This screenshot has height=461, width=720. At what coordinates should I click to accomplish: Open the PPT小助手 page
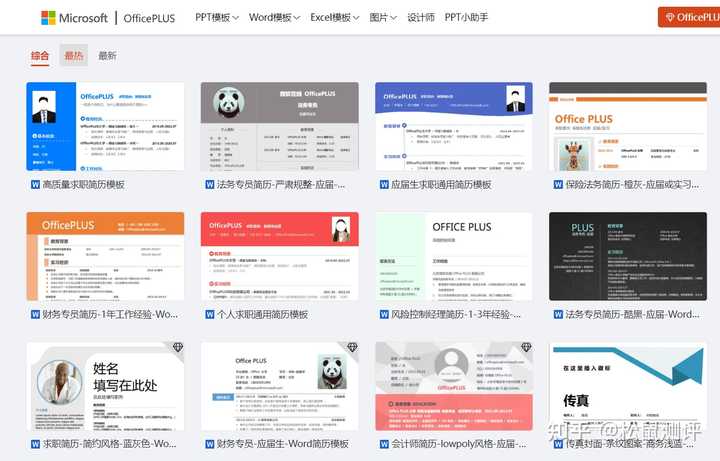(466, 17)
